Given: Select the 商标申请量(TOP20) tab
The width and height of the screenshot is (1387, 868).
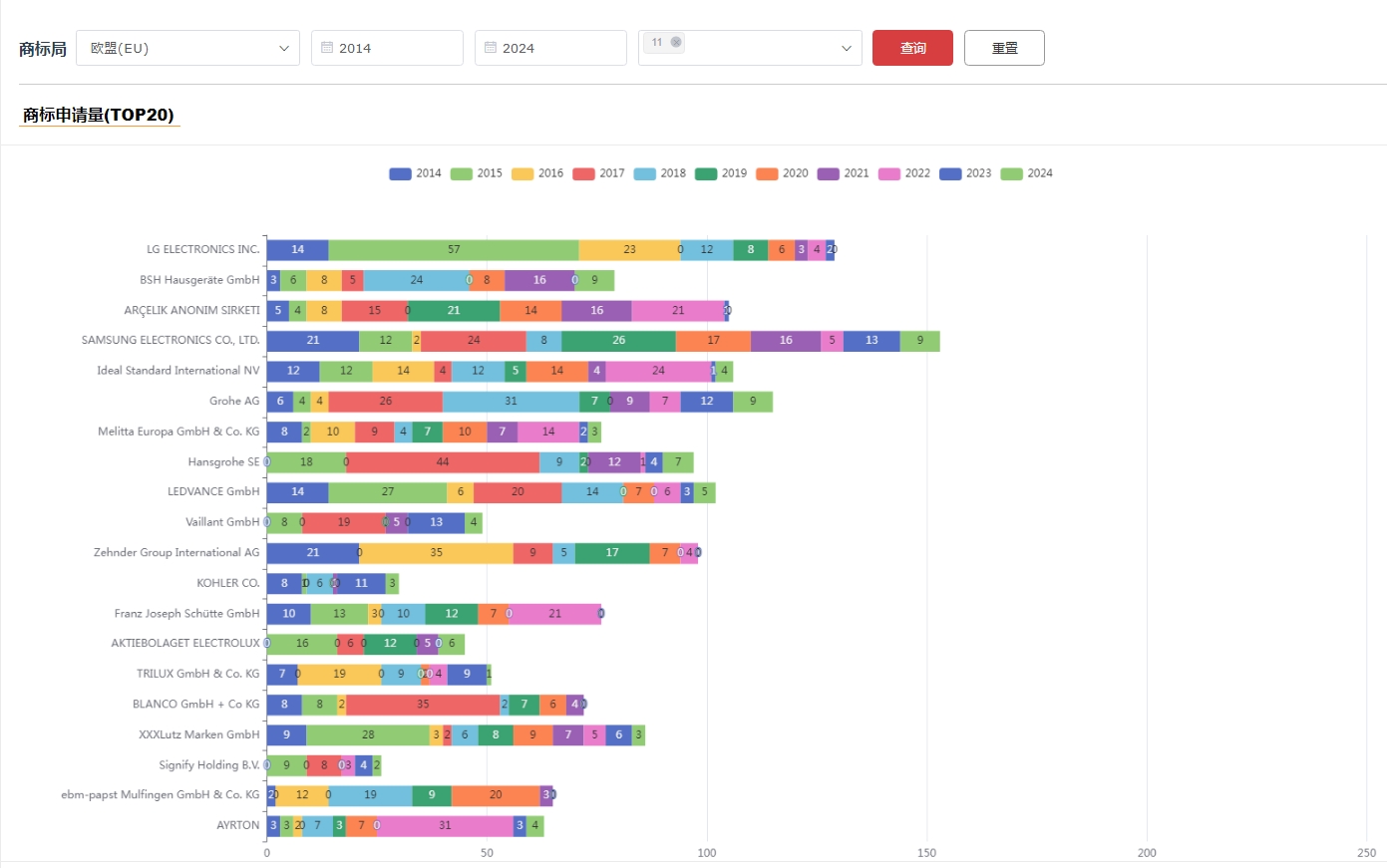Looking at the screenshot, I should [x=99, y=115].
